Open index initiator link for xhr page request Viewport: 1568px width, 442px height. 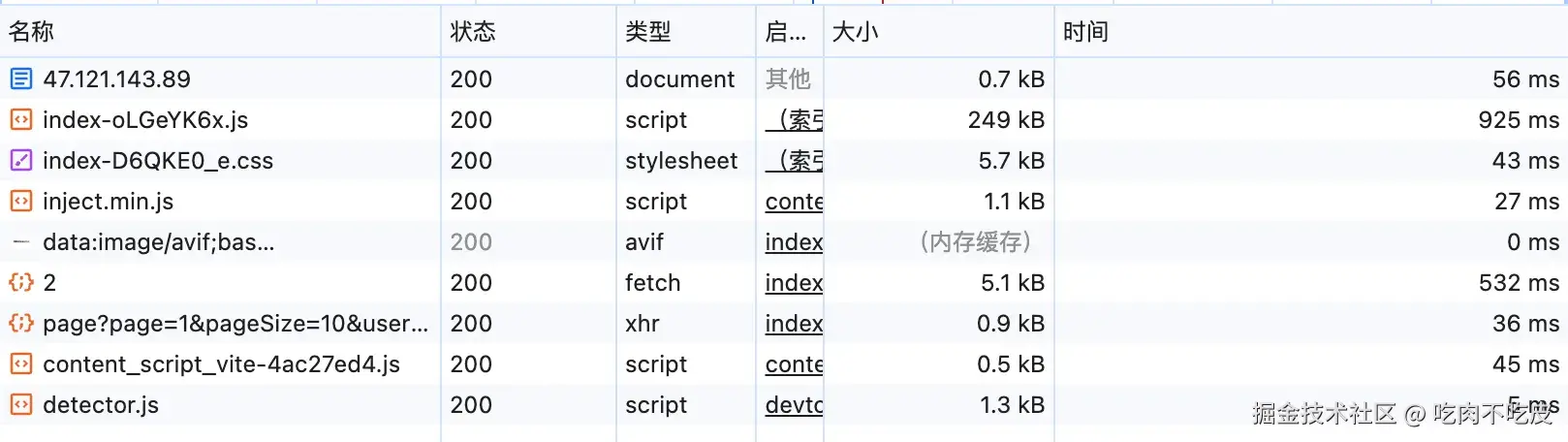click(x=795, y=323)
